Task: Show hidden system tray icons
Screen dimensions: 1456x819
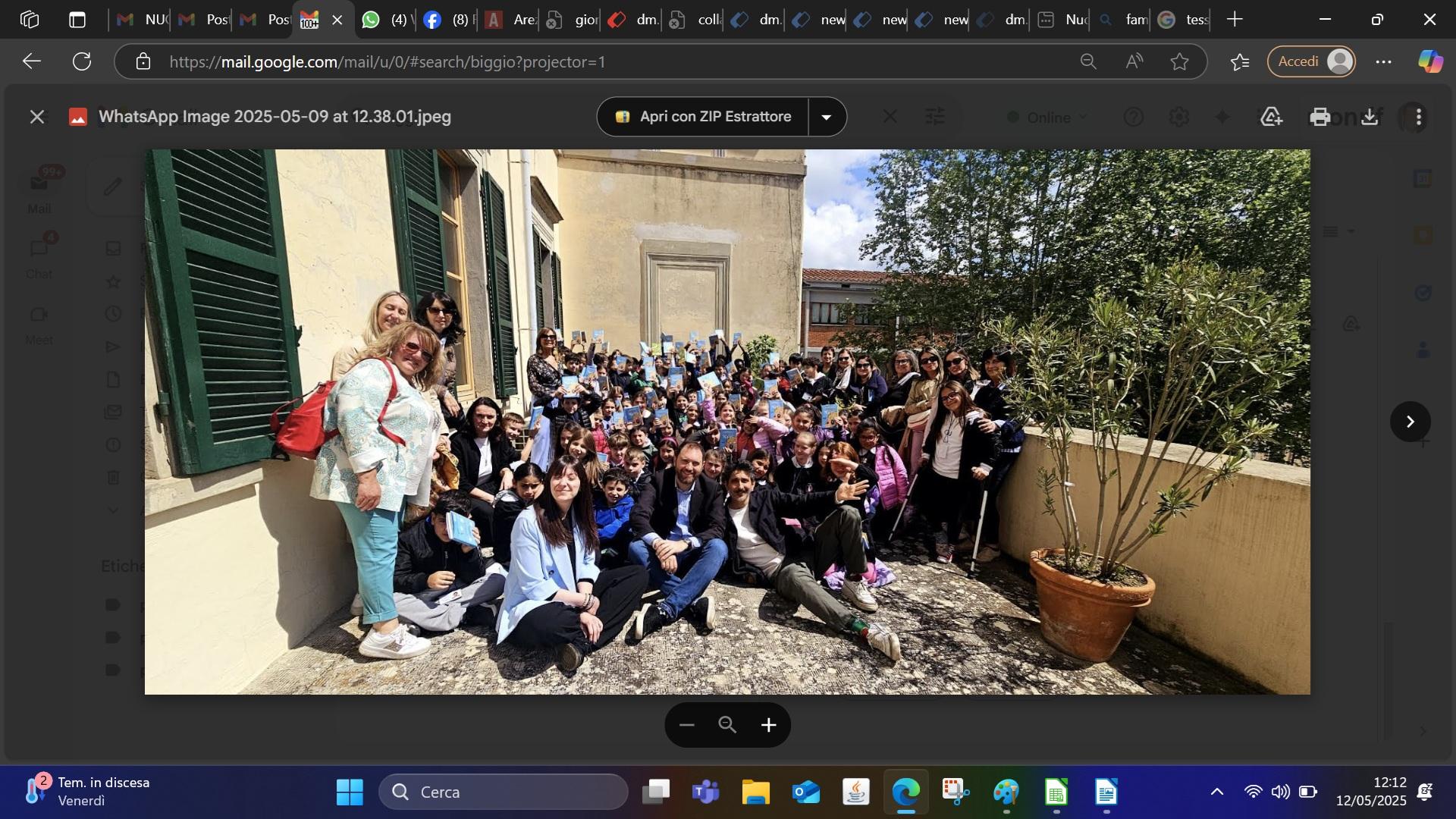Action: click(x=1216, y=792)
